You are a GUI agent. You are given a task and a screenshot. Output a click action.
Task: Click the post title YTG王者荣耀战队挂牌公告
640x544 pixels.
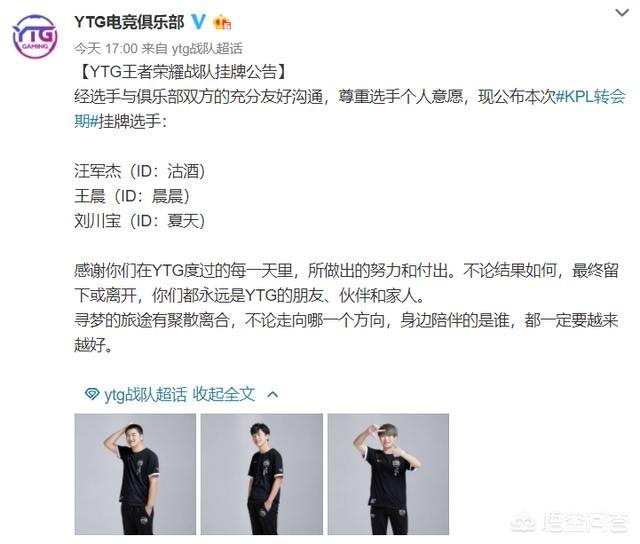pyautogui.click(x=182, y=72)
